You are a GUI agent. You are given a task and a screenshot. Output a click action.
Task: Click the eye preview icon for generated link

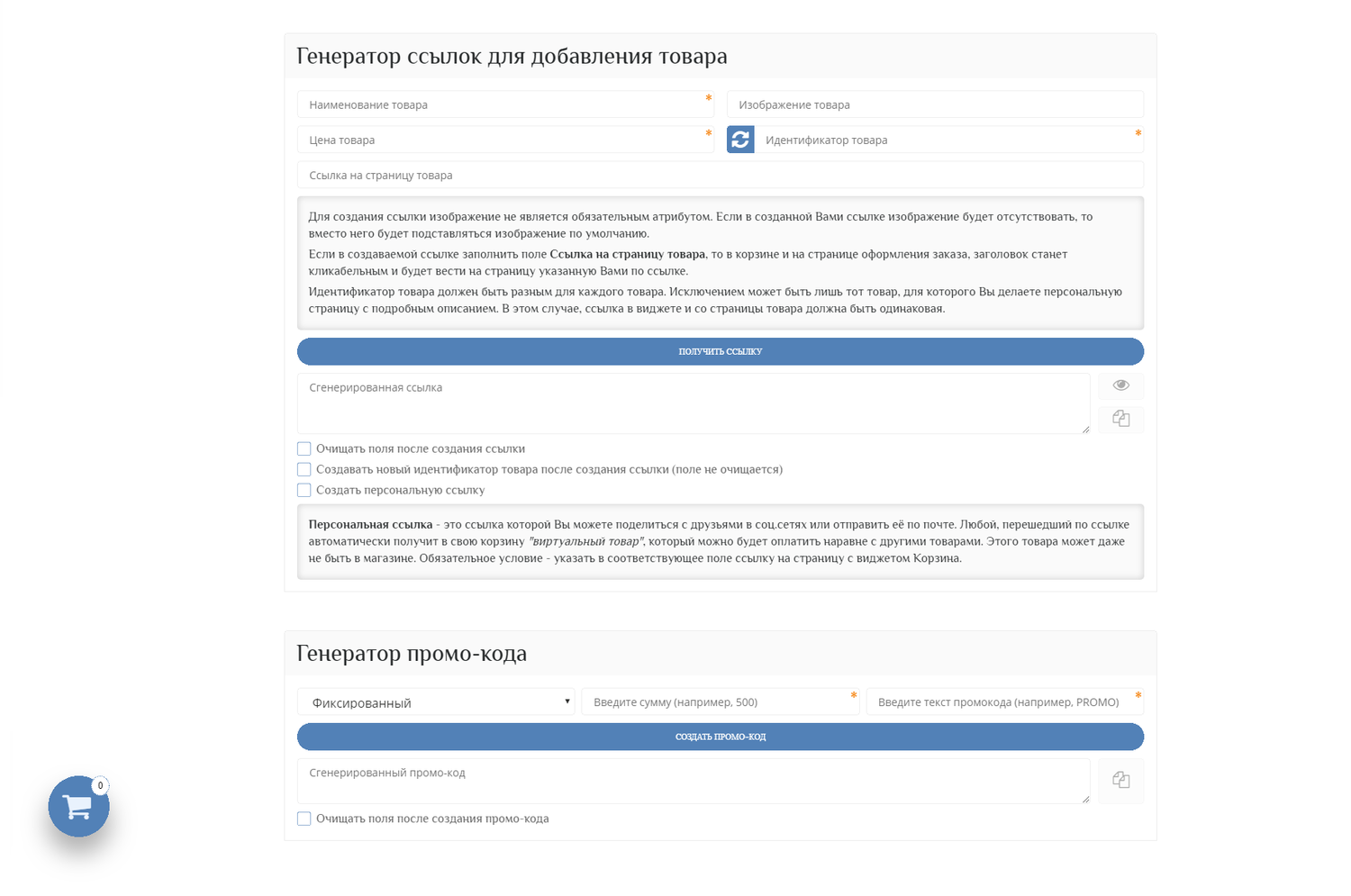point(1120,385)
